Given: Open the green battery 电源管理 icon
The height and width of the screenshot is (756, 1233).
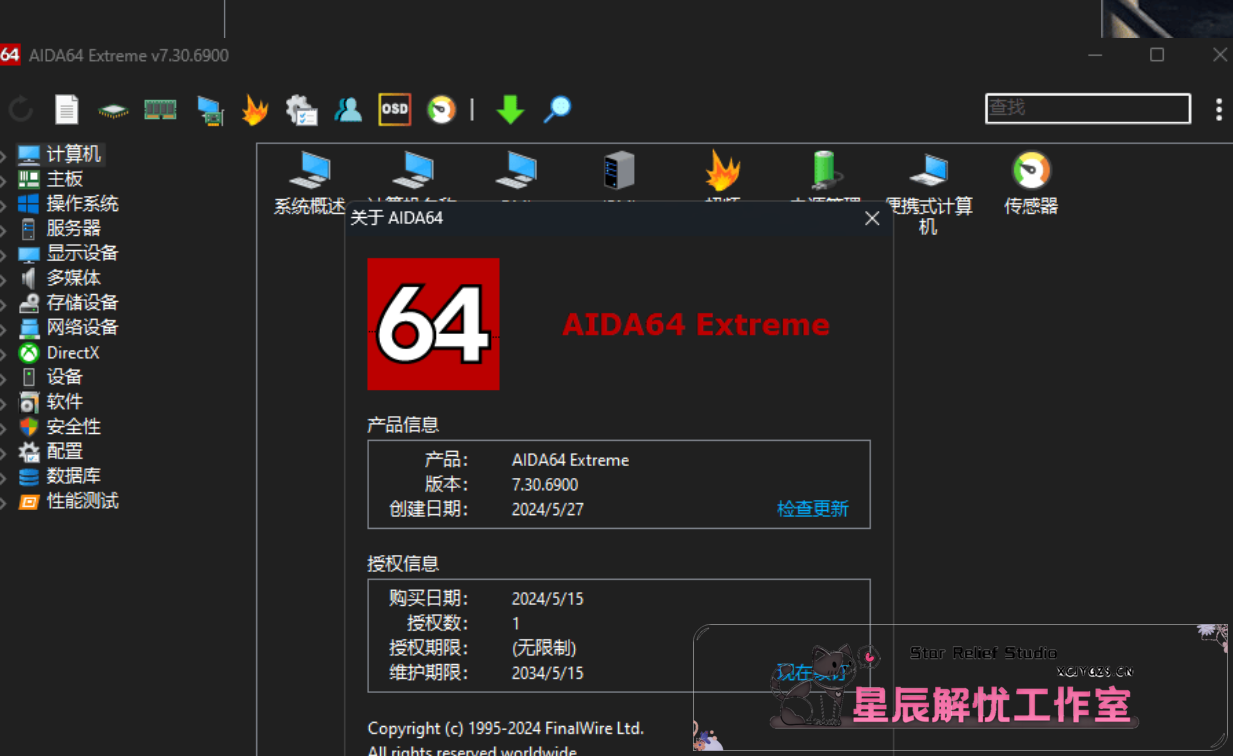Looking at the screenshot, I should coord(825,170).
